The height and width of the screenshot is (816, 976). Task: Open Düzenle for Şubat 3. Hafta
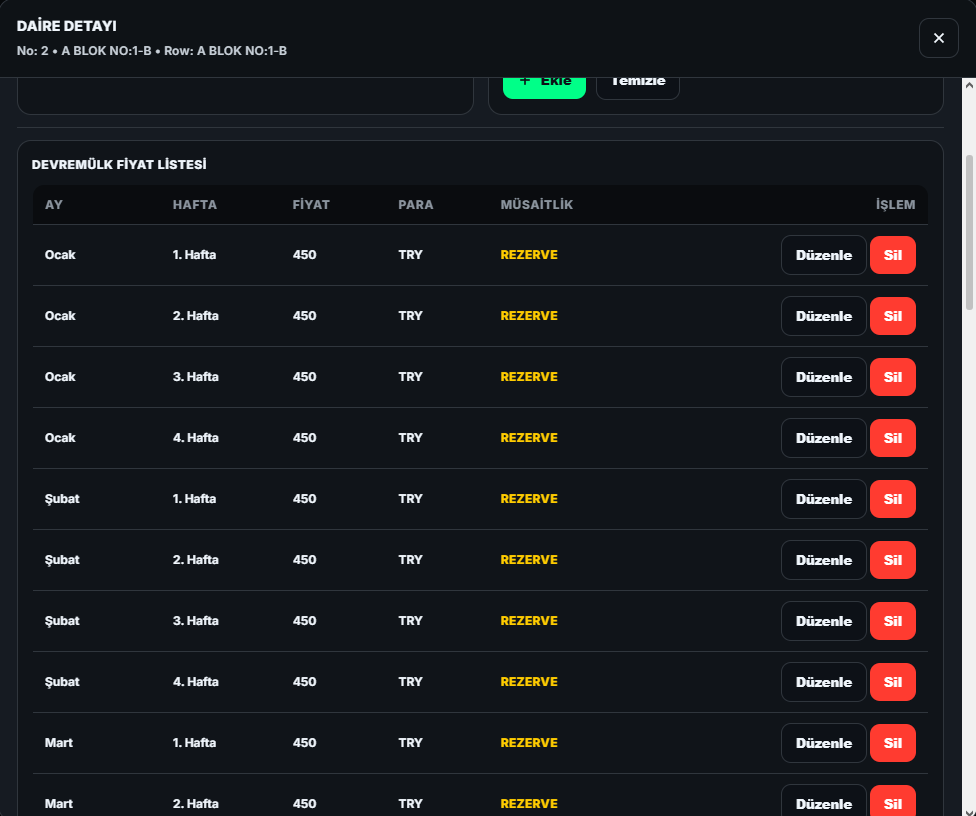tap(823, 621)
